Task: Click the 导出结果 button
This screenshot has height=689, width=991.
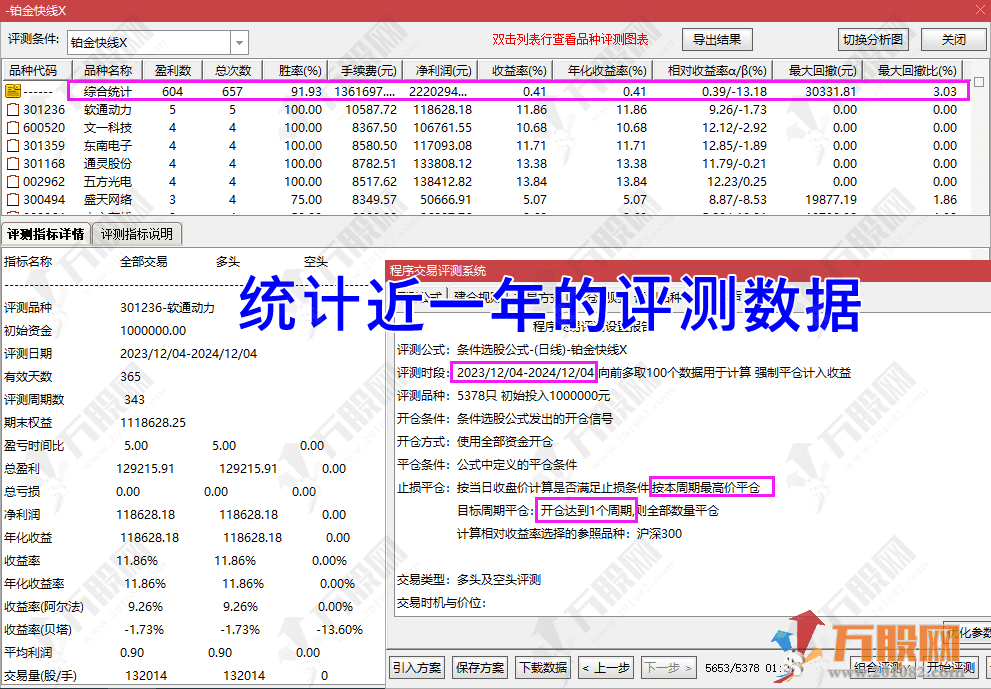Action: (x=717, y=39)
